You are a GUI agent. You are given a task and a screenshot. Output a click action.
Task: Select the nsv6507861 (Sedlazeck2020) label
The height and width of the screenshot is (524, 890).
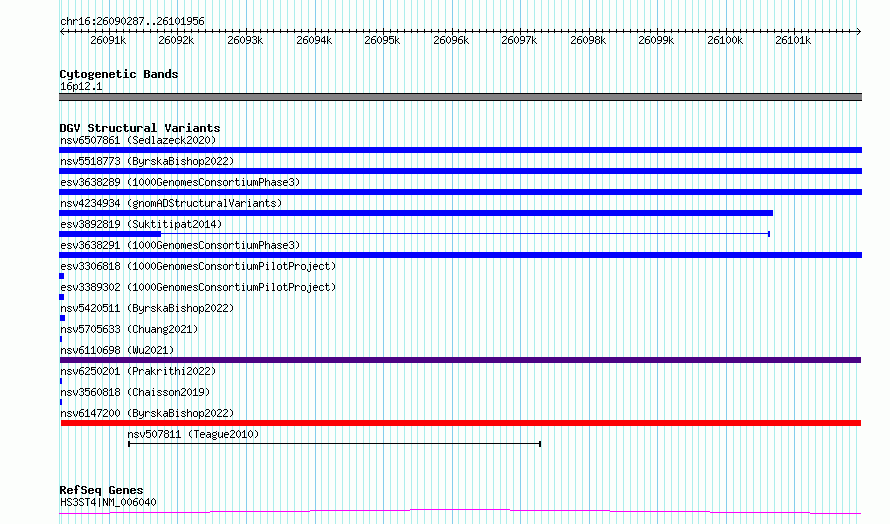point(138,140)
